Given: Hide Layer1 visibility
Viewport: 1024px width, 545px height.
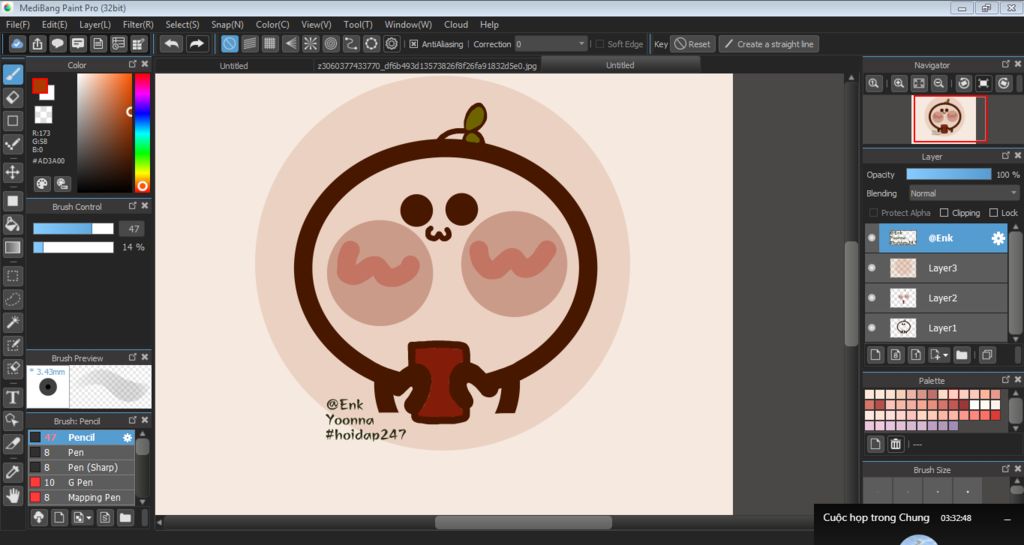Looking at the screenshot, I should coord(871,328).
